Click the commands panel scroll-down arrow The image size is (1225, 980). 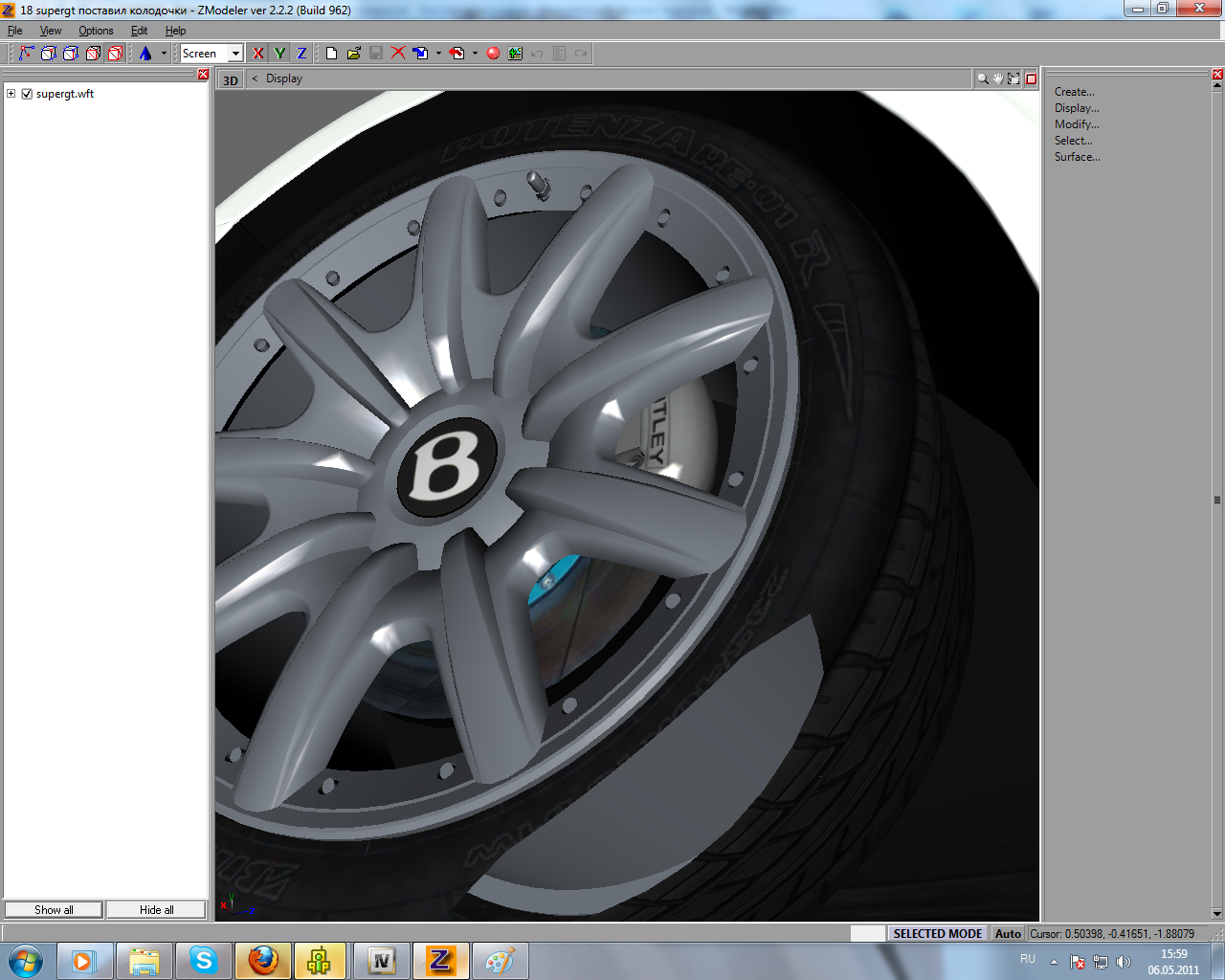[1217, 914]
